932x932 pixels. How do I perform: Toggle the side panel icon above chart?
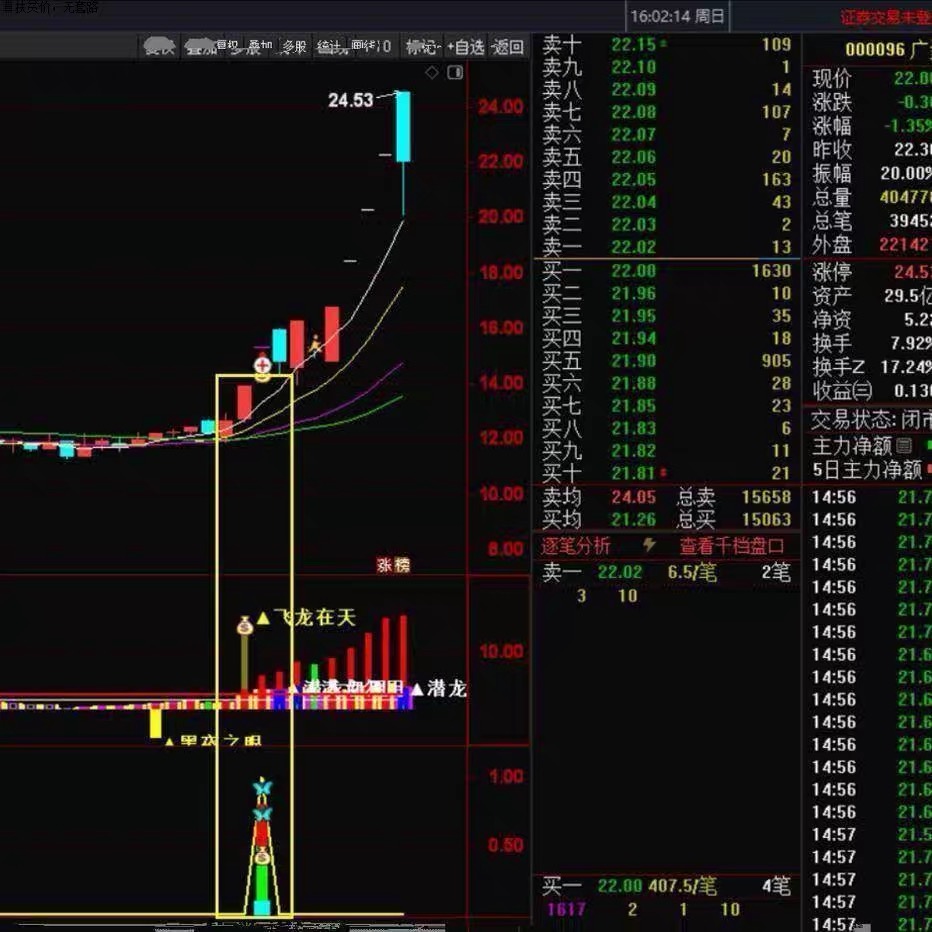455,72
